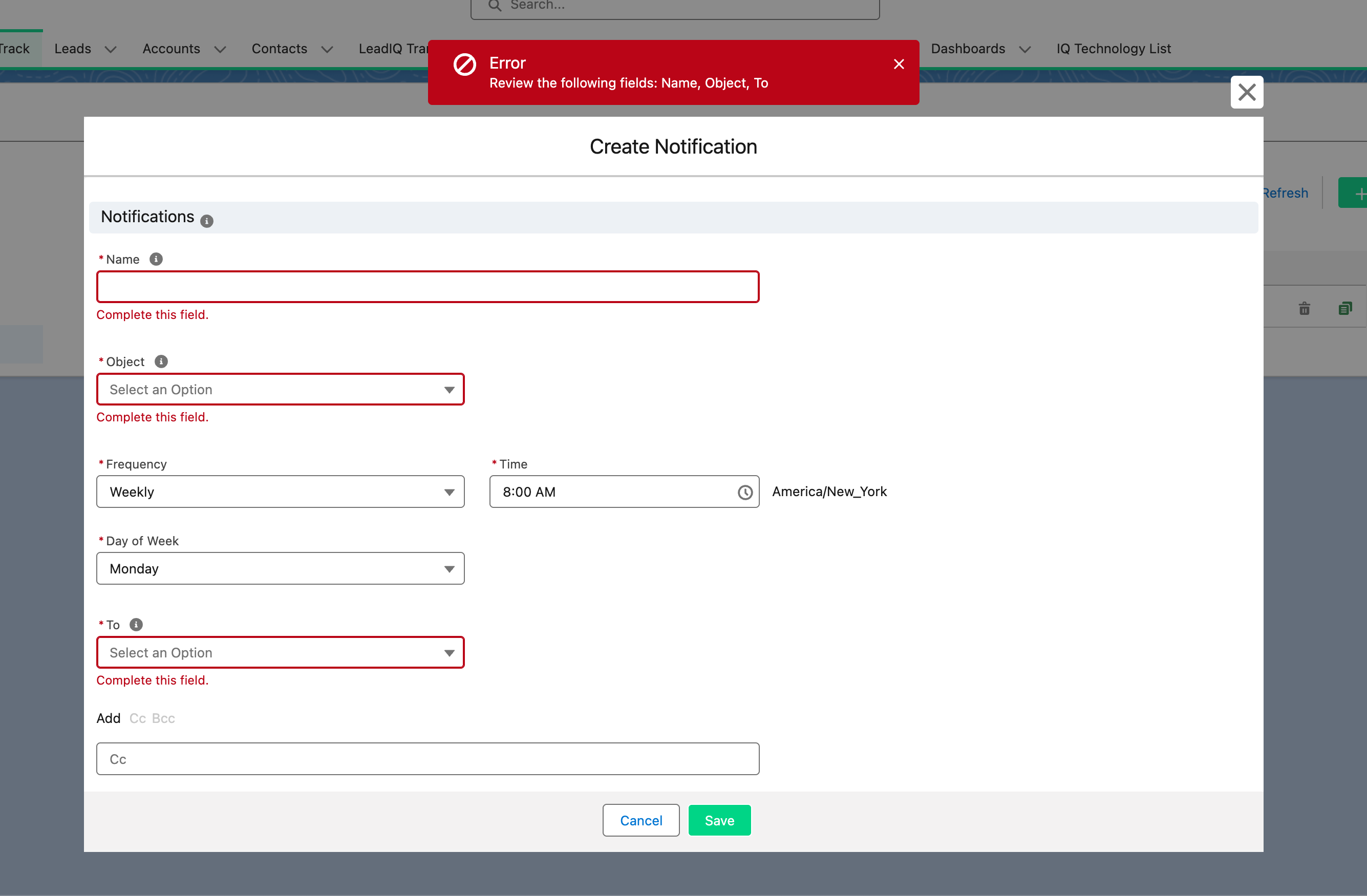Click the Cancel button
This screenshot has width=1367, height=896.
click(x=640, y=820)
